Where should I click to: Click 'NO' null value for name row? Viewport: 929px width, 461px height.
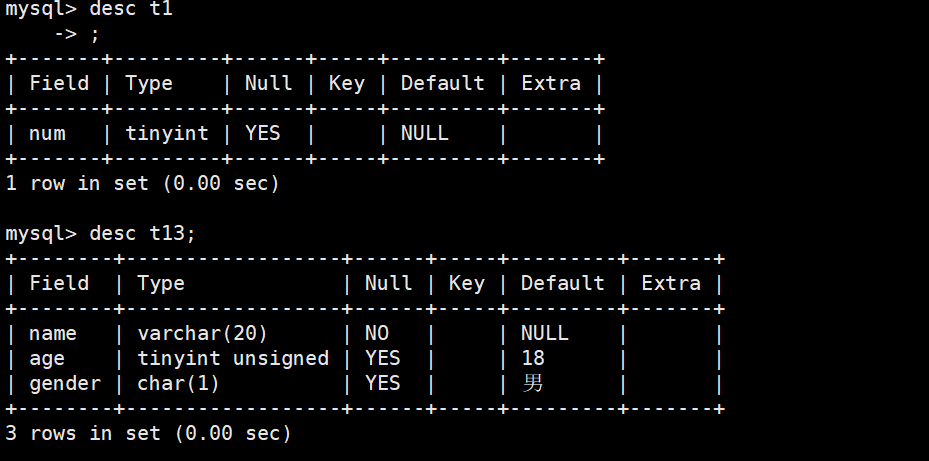tap(377, 333)
